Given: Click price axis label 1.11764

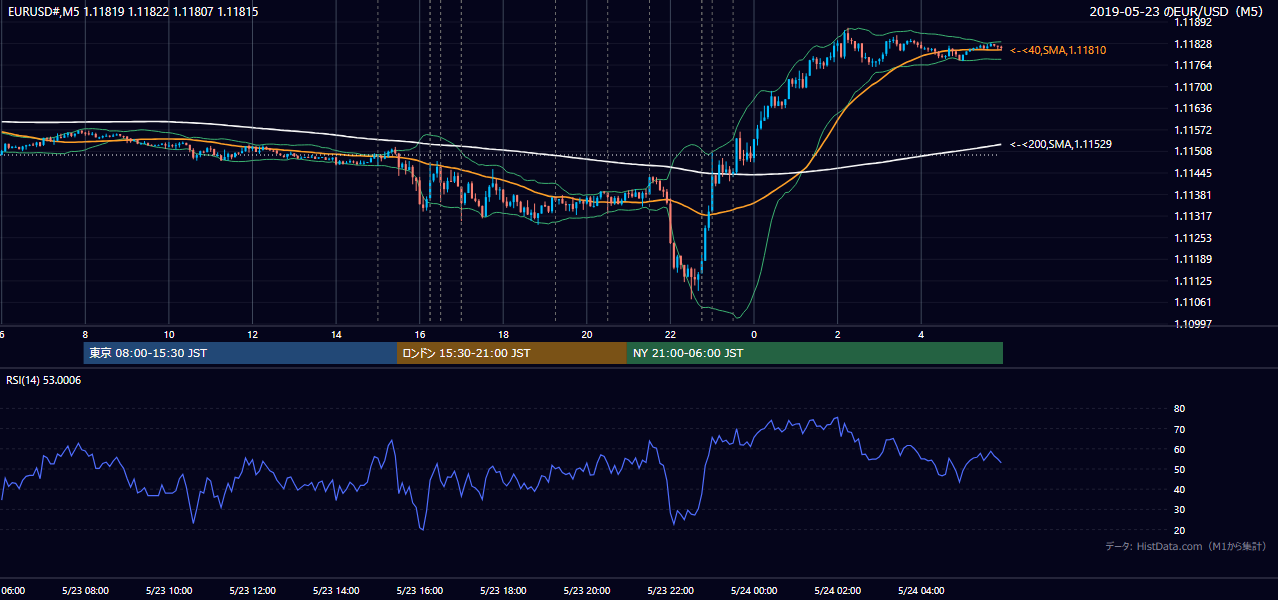Looking at the screenshot, I should coord(1193,65).
